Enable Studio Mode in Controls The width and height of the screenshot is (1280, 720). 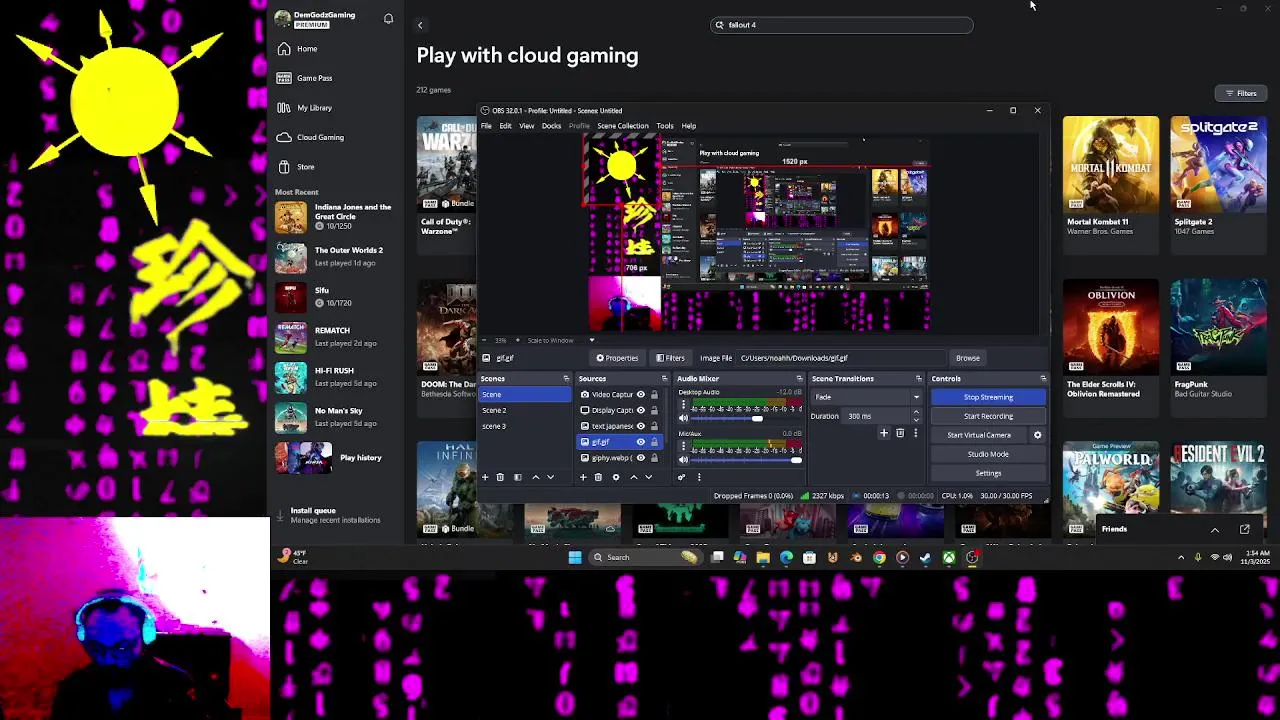(988, 454)
